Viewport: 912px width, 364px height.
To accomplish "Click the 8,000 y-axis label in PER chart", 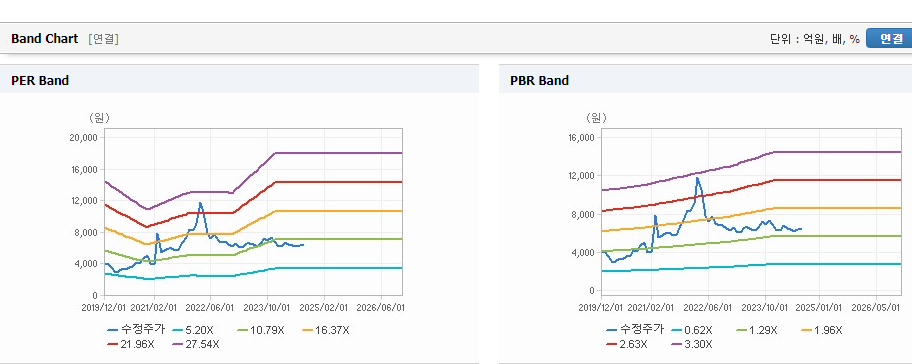I will 86,233.
